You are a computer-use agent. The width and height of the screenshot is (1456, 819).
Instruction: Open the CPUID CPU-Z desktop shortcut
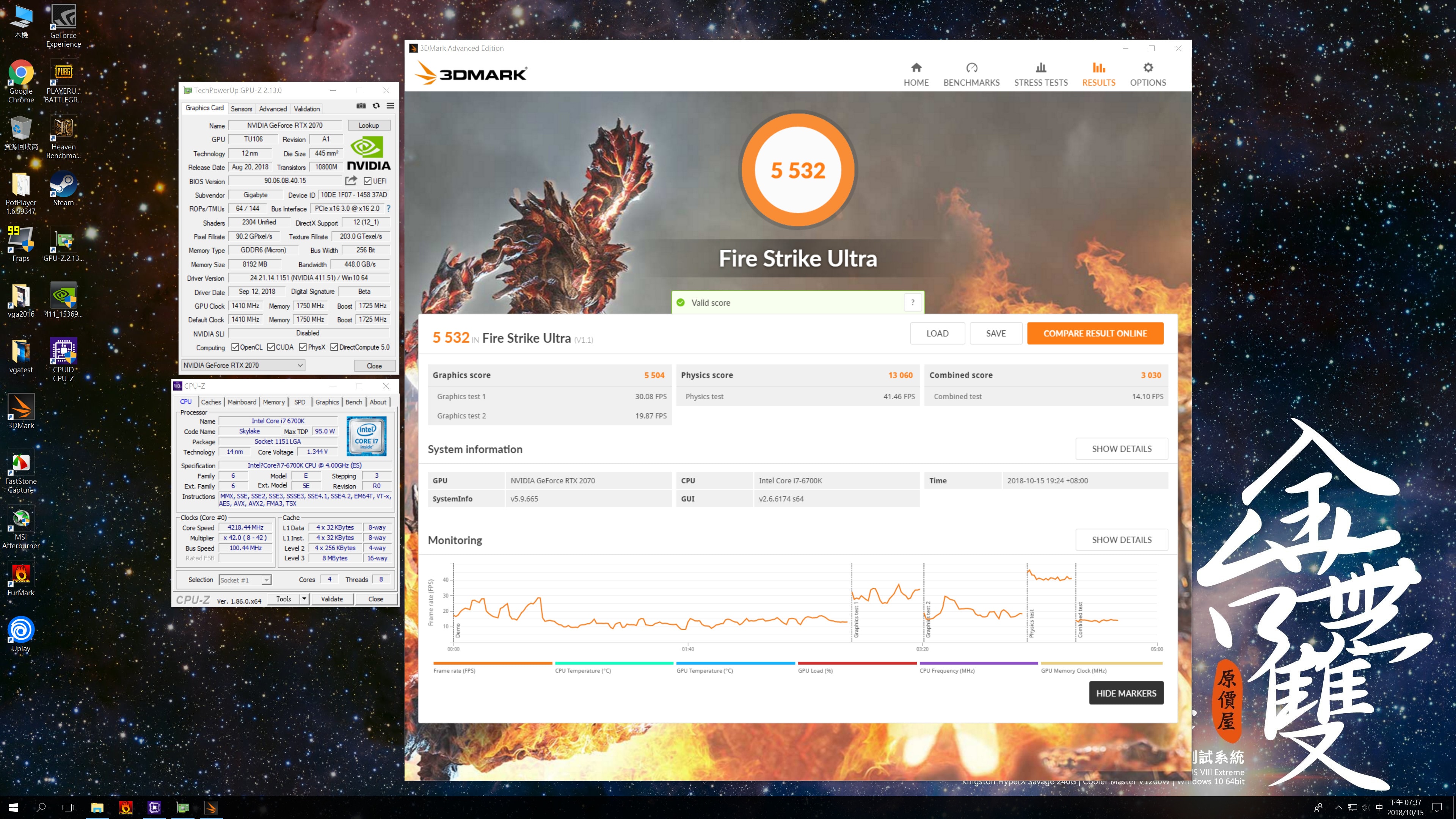point(63,360)
